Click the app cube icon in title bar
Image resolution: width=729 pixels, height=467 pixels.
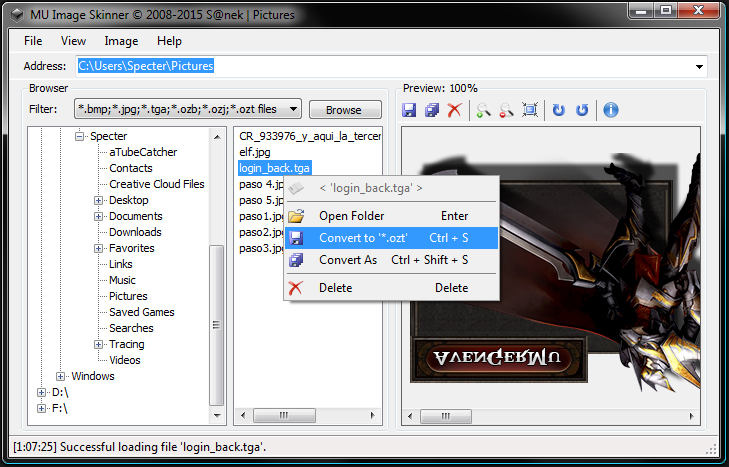[x=18, y=15]
